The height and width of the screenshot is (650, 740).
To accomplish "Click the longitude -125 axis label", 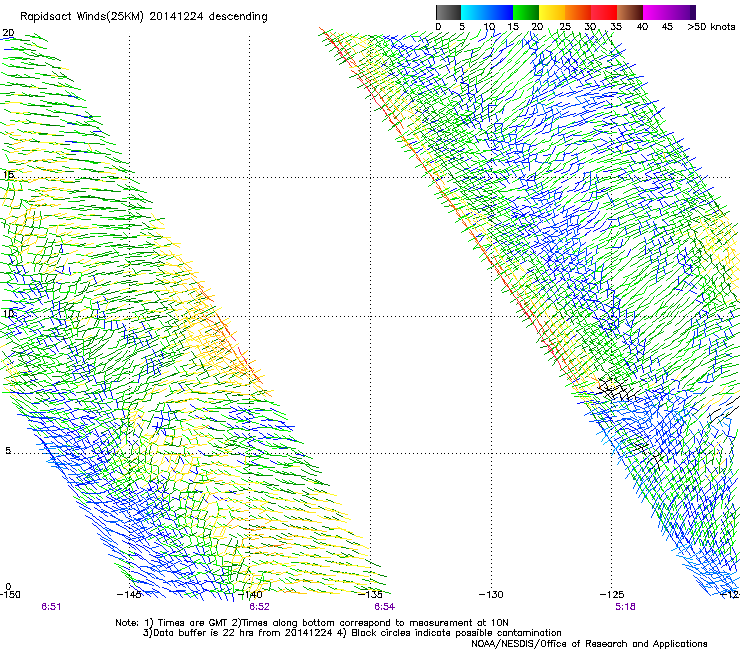I will coord(612,595).
